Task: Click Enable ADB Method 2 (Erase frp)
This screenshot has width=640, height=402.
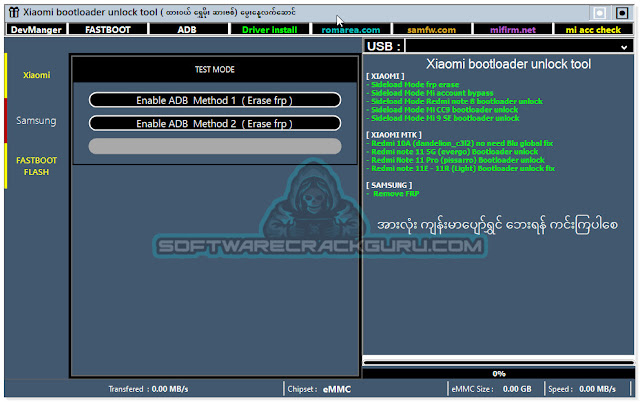Action: tap(215, 124)
